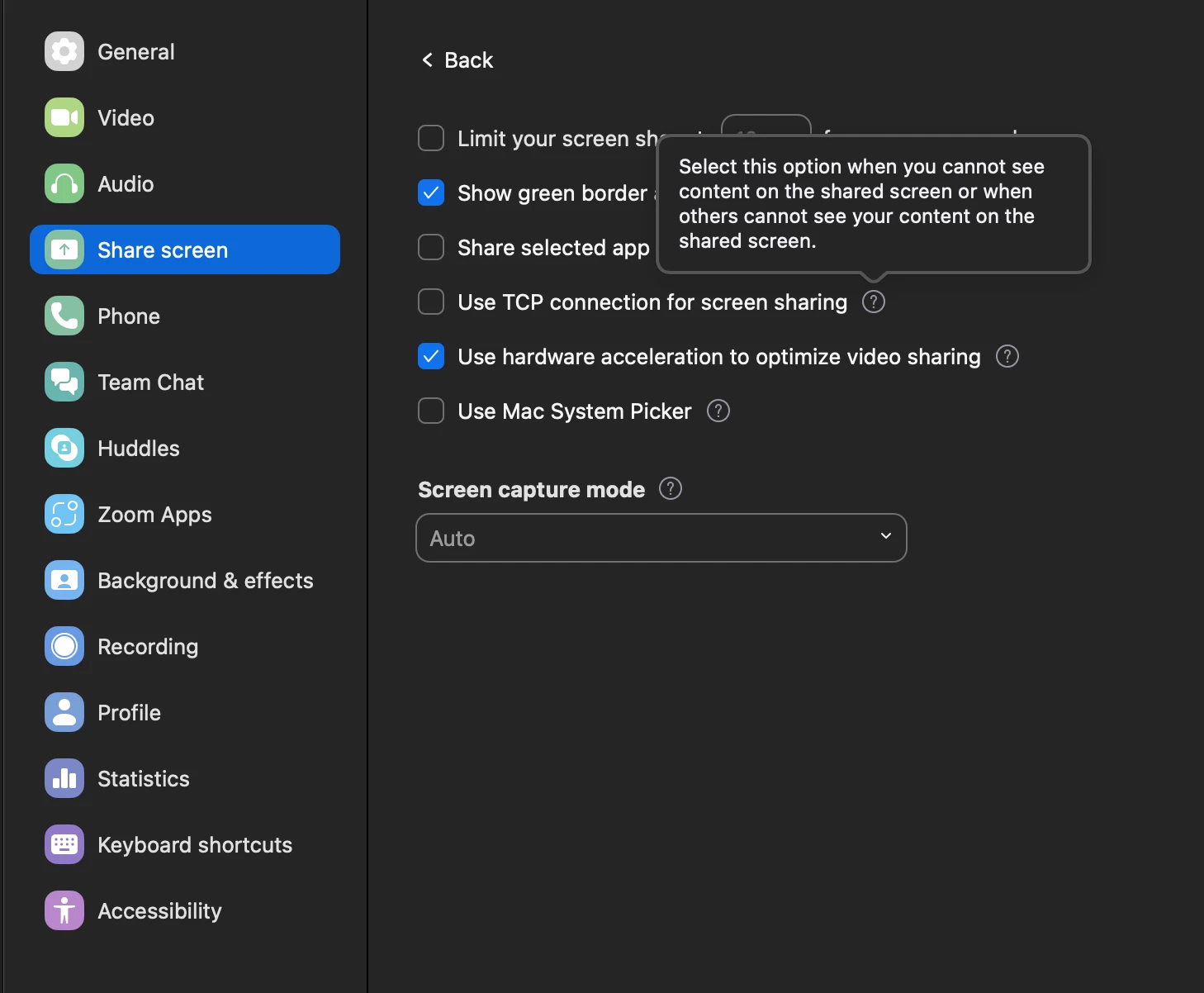
Task: Open the Screen capture mode dropdown
Action: tap(661, 538)
